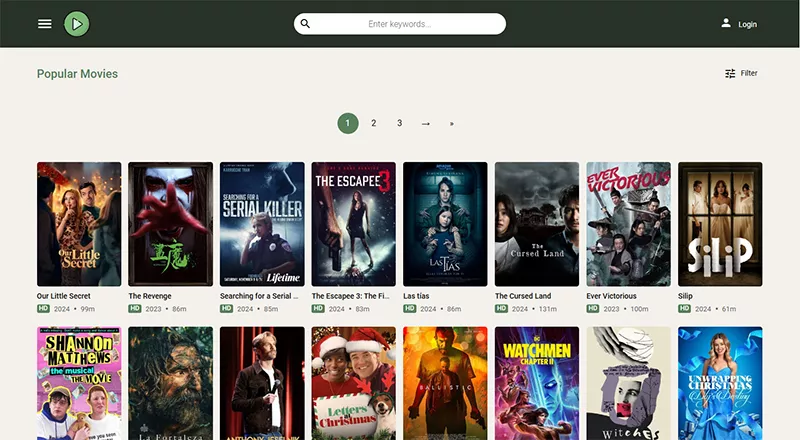This screenshot has height=440, width=800.
Task: Open Las tías poster
Action: coord(445,224)
